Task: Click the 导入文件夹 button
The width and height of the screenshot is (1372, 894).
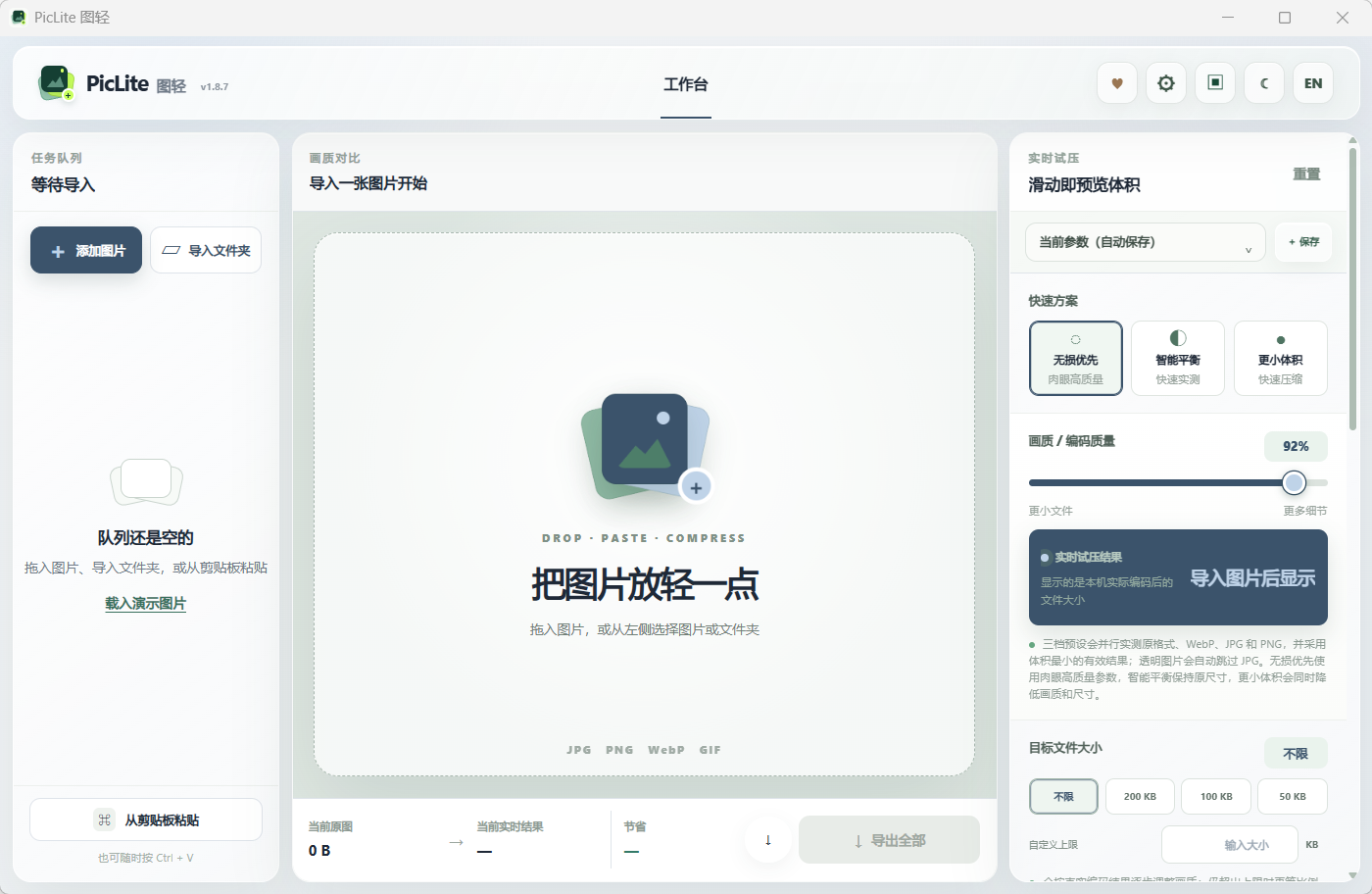Action: tap(206, 250)
